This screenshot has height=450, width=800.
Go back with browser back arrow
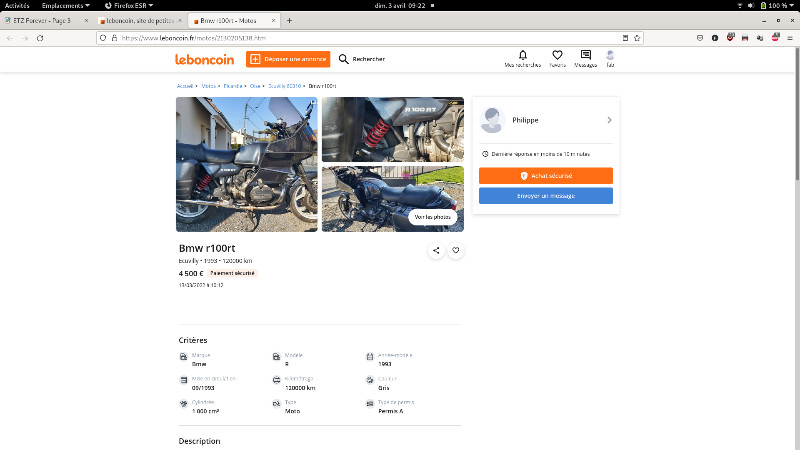10,38
